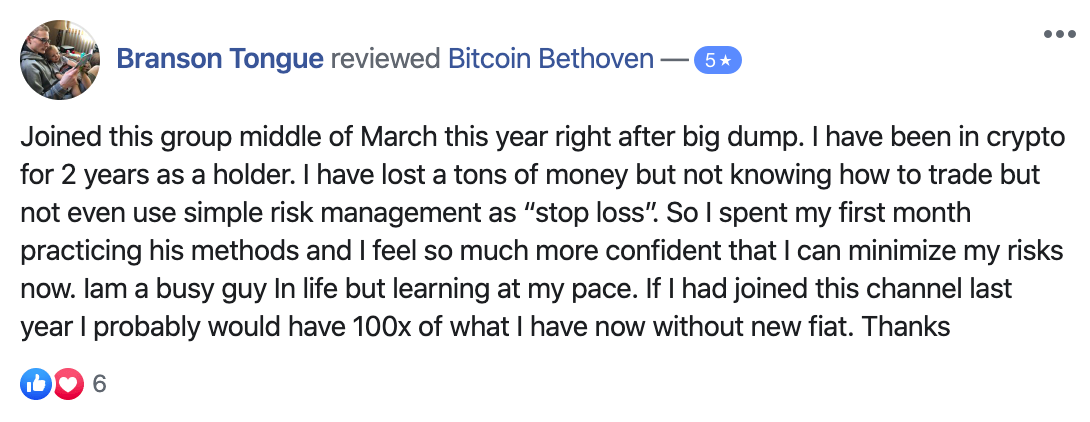This screenshot has width=1090, height=422.
Task: Click the blue 5-star rating badge
Action: (x=717, y=60)
